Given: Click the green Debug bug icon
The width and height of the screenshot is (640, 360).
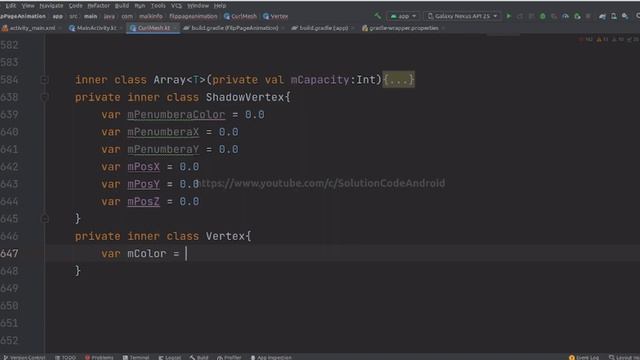Looking at the screenshot, I should pyautogui.click(x=542, y=16).
